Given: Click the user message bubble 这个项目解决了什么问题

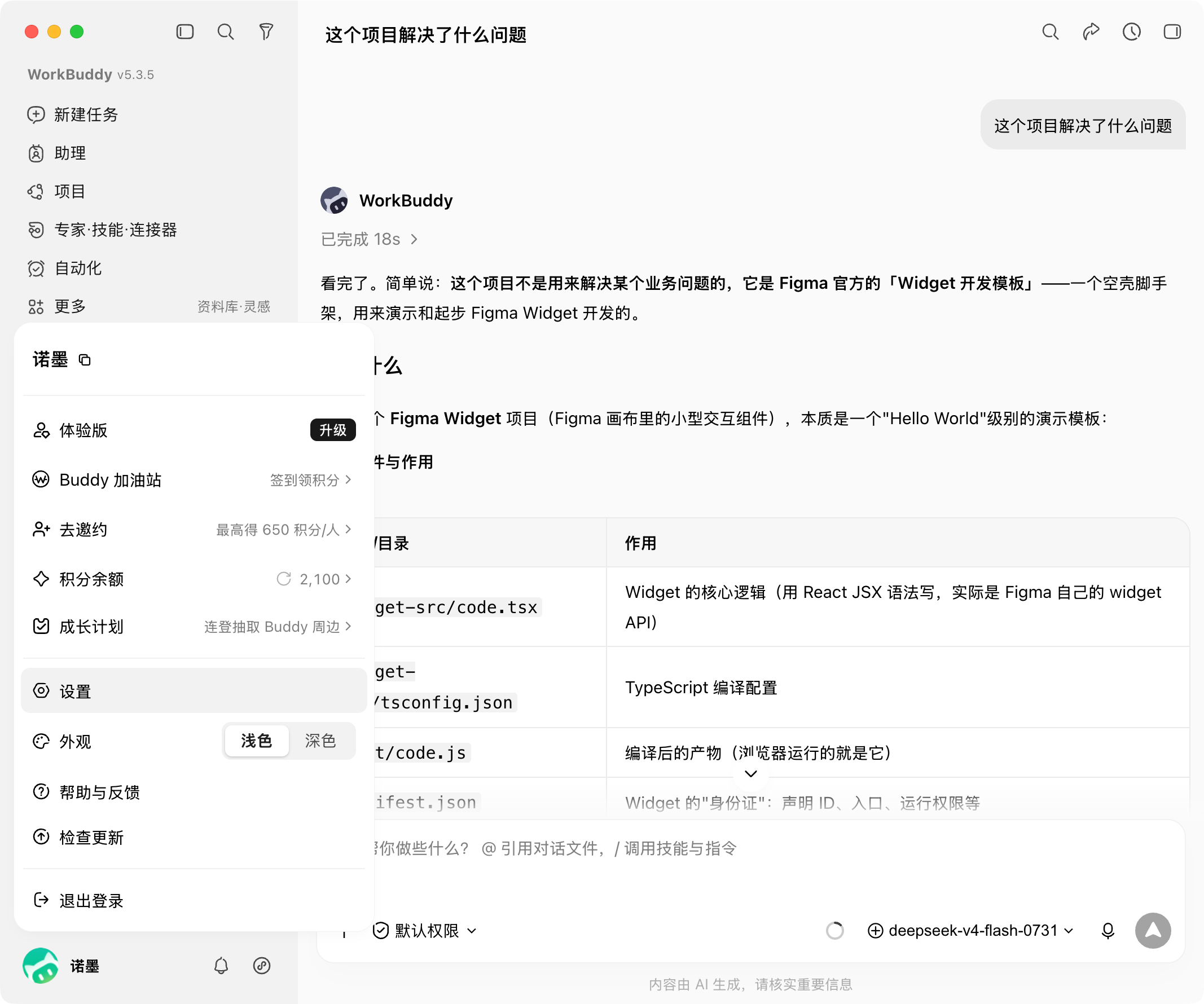Looking at the screenshot, I should pyautogui.click(x=1083, y=125).
